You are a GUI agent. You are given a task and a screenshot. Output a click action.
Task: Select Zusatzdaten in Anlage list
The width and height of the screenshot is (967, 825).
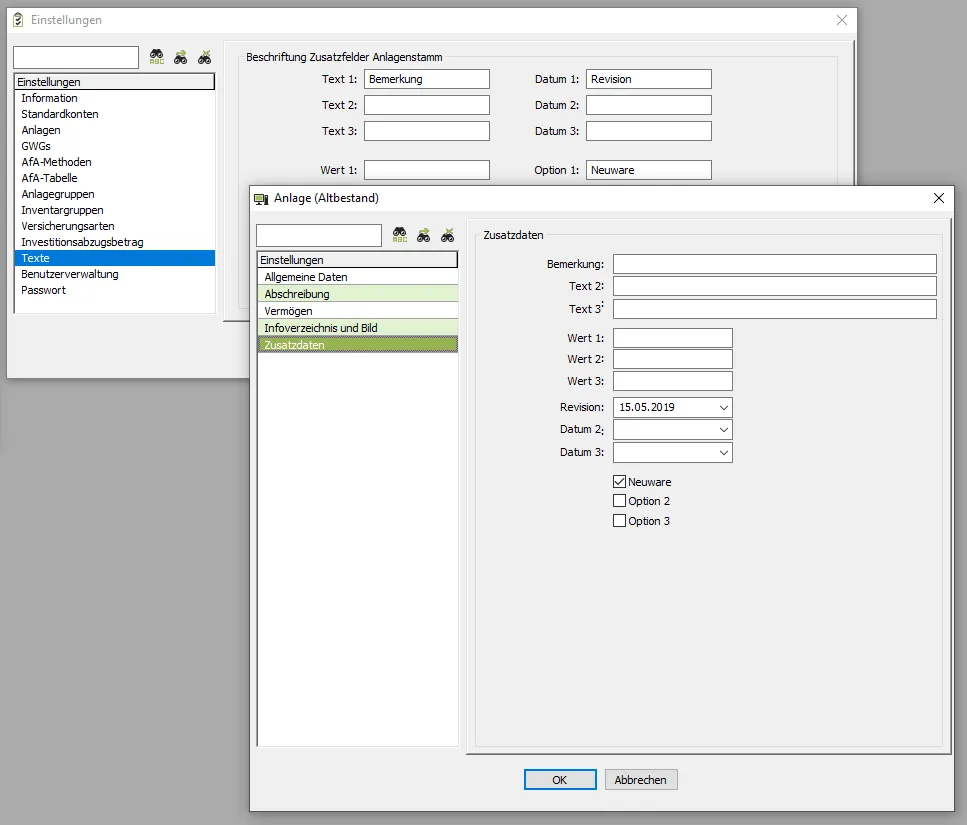coord(358,345)
